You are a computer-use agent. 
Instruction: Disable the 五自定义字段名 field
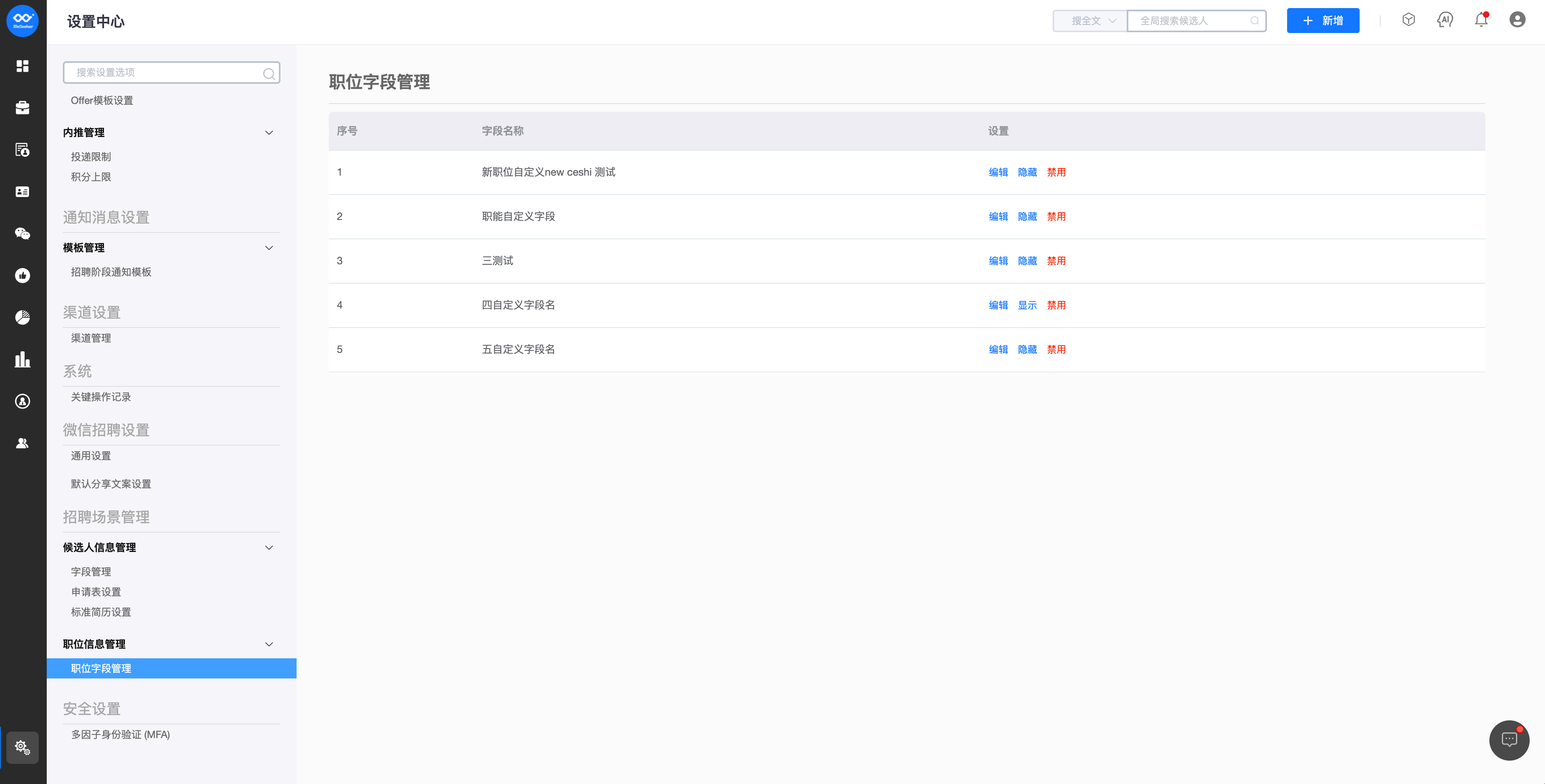pos(1056,350)
